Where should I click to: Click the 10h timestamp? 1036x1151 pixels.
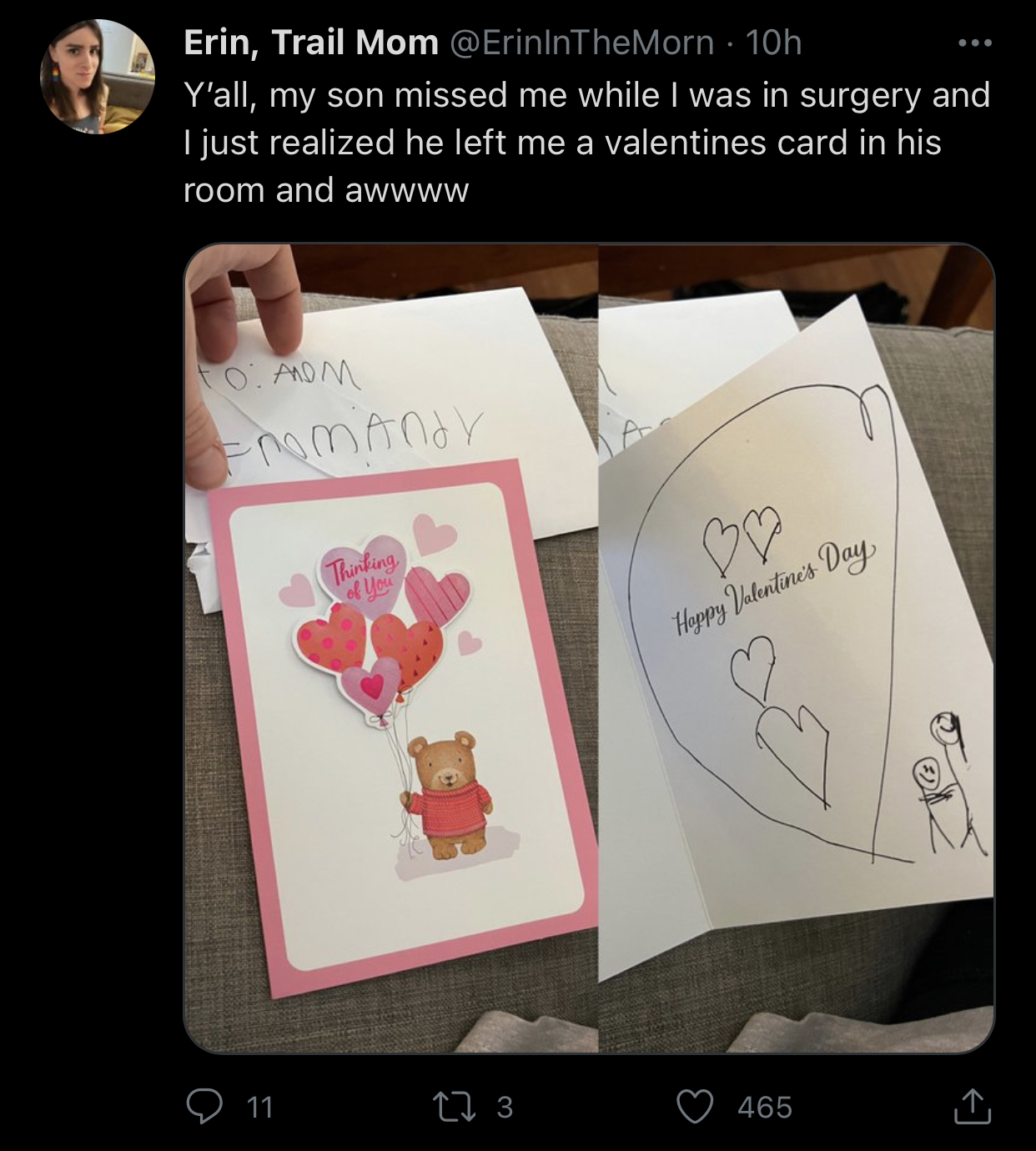(x=773, y=43)
